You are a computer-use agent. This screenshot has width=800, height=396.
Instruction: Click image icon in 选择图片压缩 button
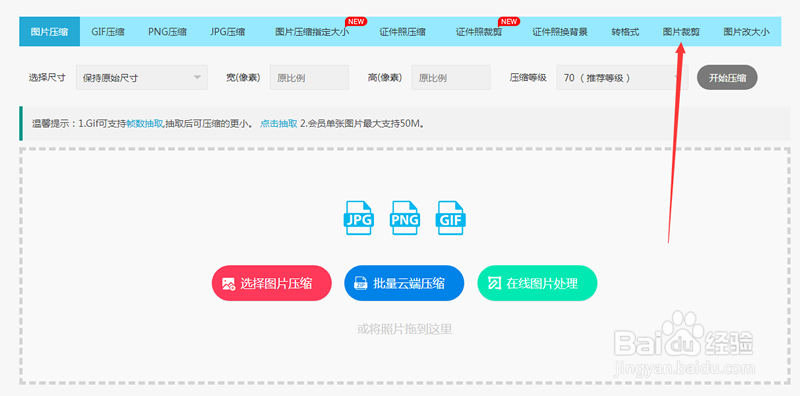click(229, 284)
